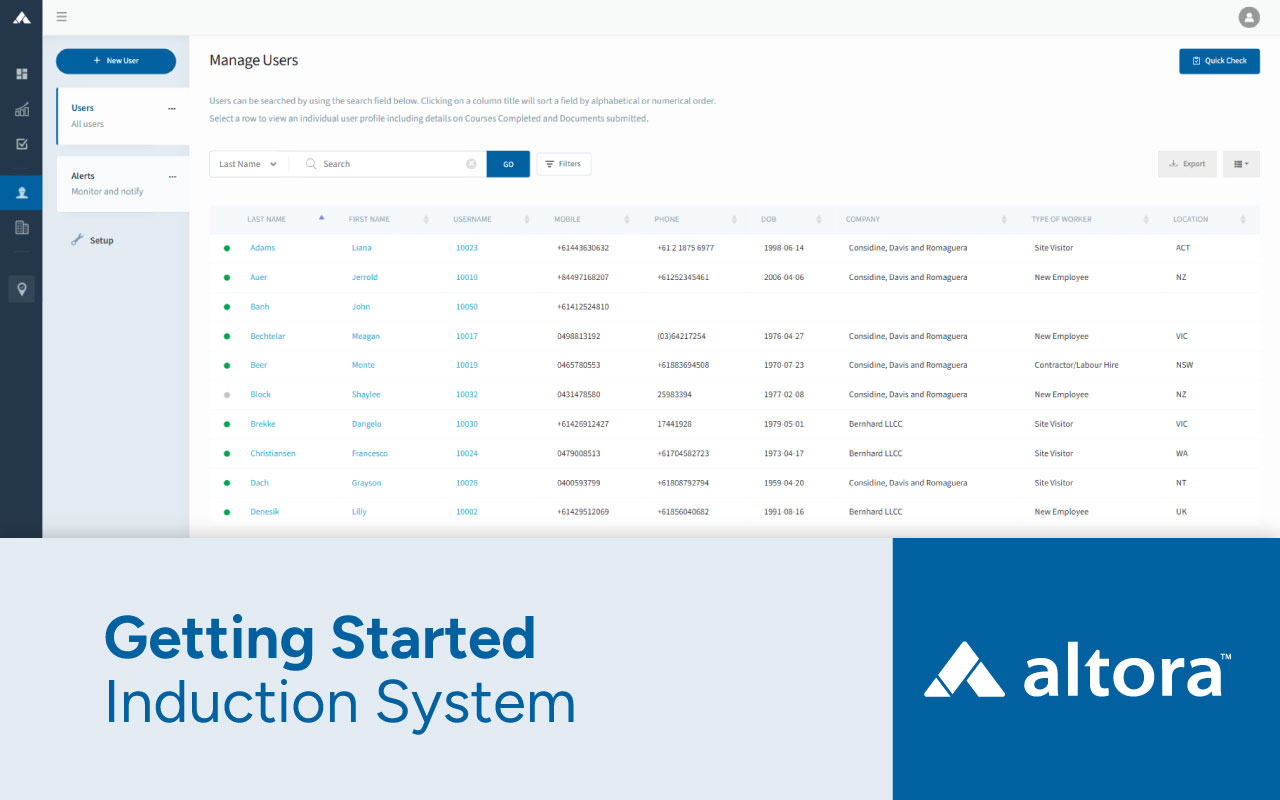Clear the search field with the X icon
Image resolution: width=1280 pixels, height=800 pixels.
471,164
